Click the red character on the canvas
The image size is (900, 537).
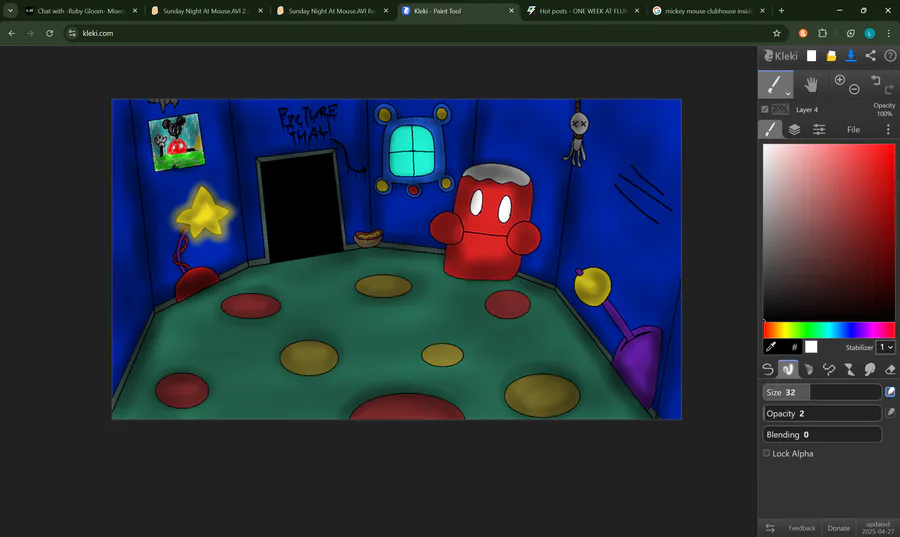(x=488, y=223)
